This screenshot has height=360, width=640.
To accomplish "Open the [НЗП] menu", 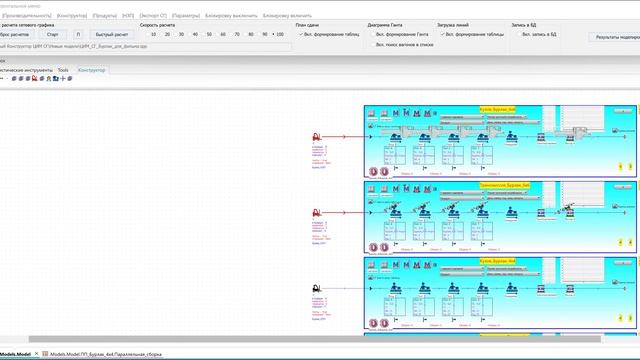I will (128, 16).
